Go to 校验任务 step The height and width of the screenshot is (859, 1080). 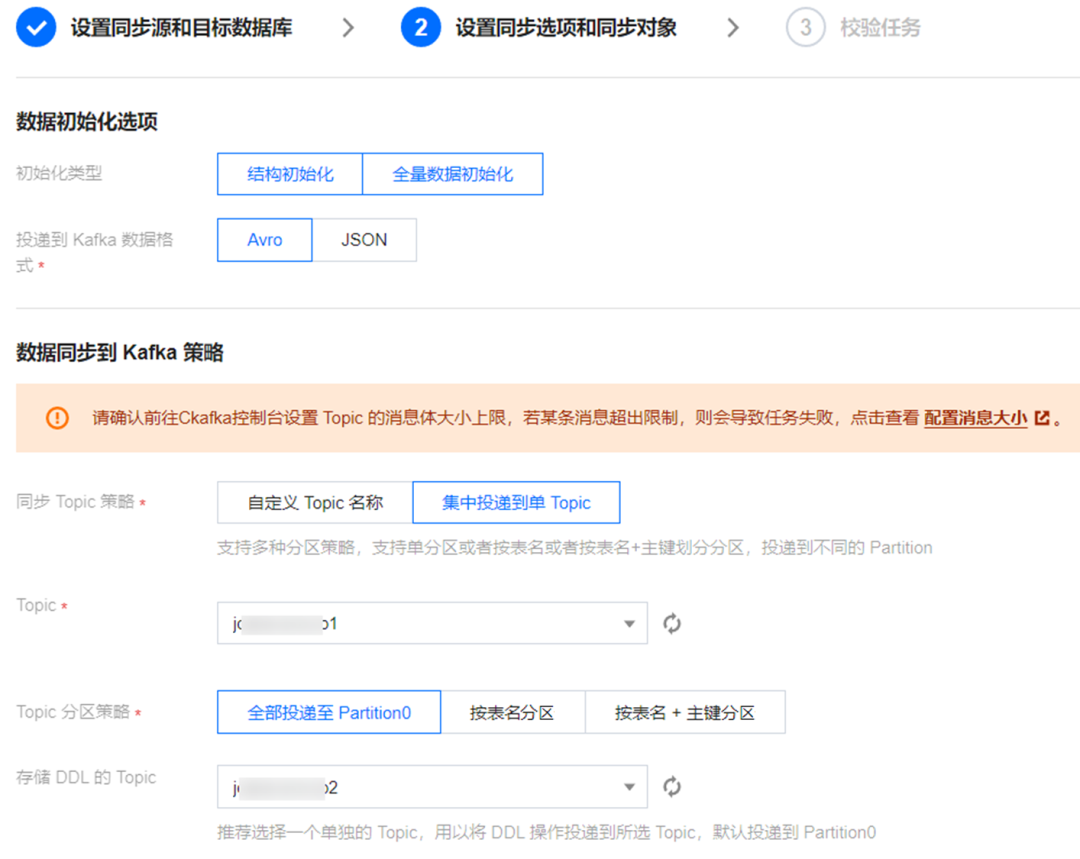point(880,28)
